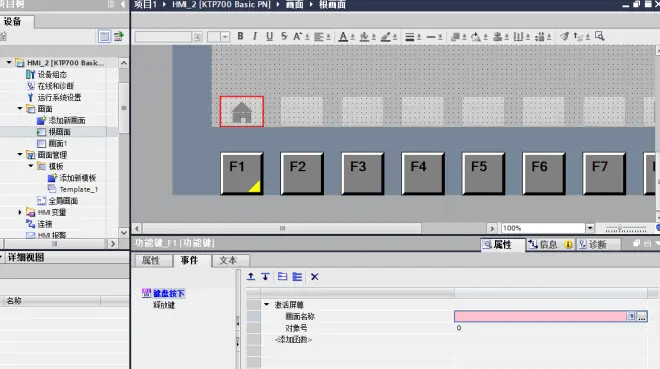Screen dimensions: 660x369
Task: Select the 释放键 event
Action: pos(164,305)
